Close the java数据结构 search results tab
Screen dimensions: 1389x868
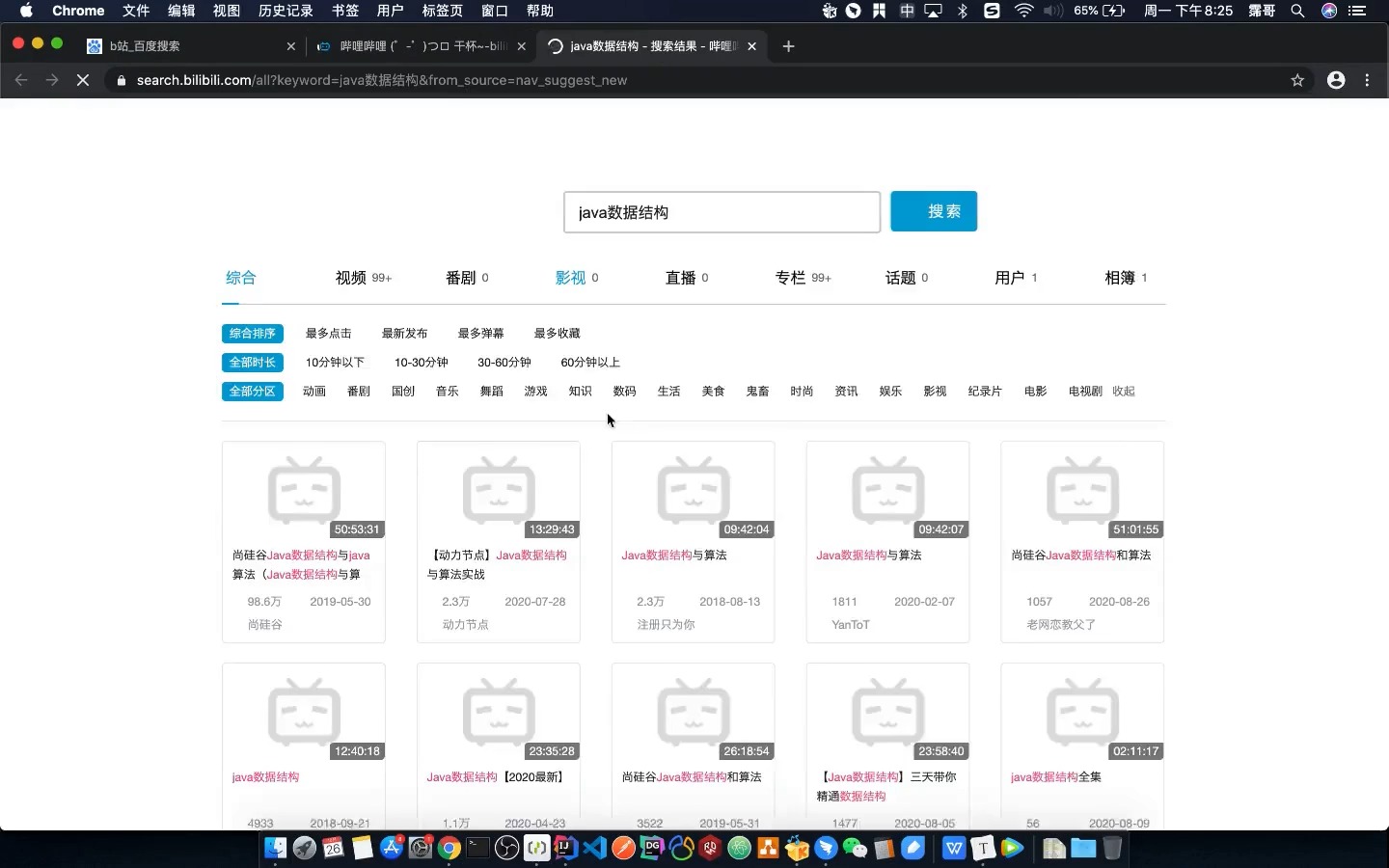(751, 45)
